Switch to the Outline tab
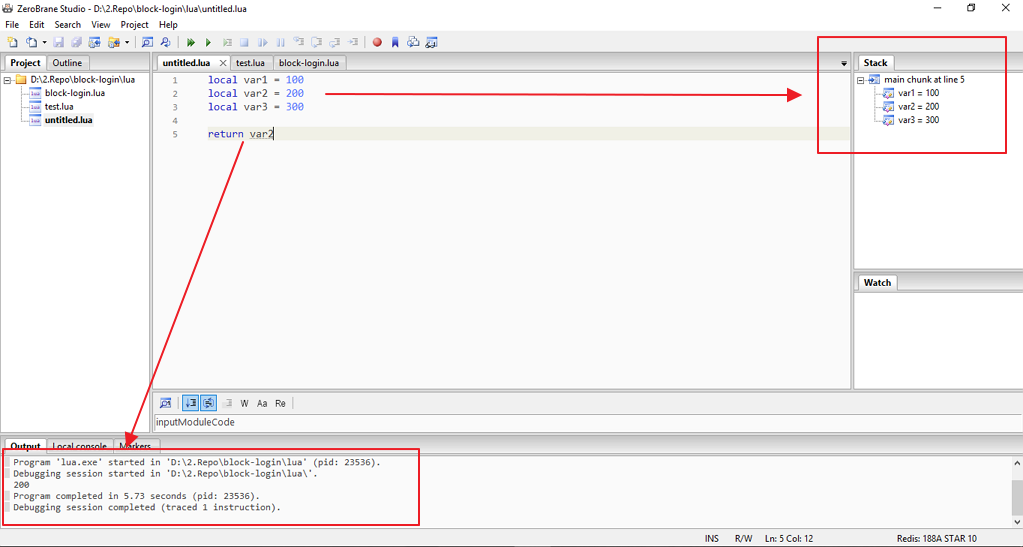 click(67, 63)
